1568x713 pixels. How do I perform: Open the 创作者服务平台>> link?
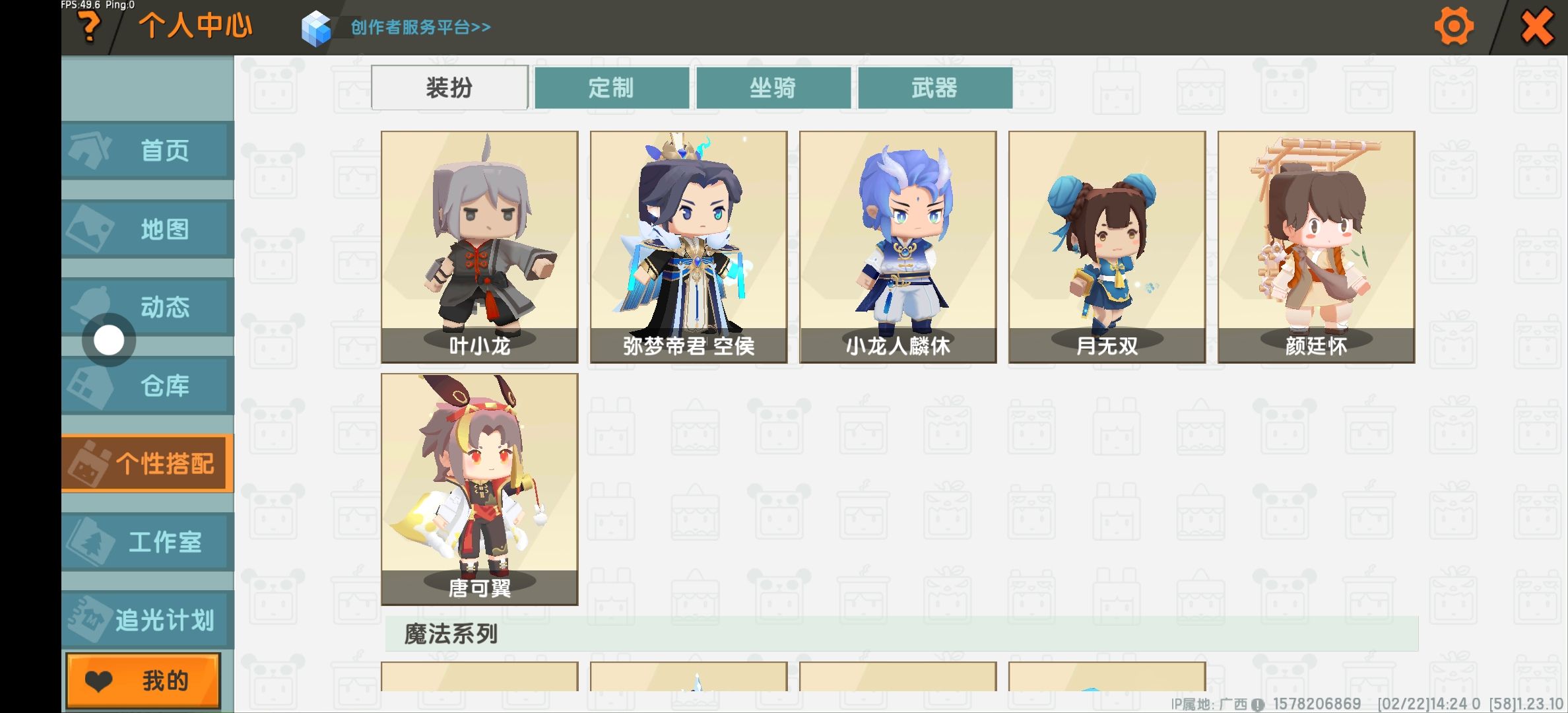coord(420,27)
